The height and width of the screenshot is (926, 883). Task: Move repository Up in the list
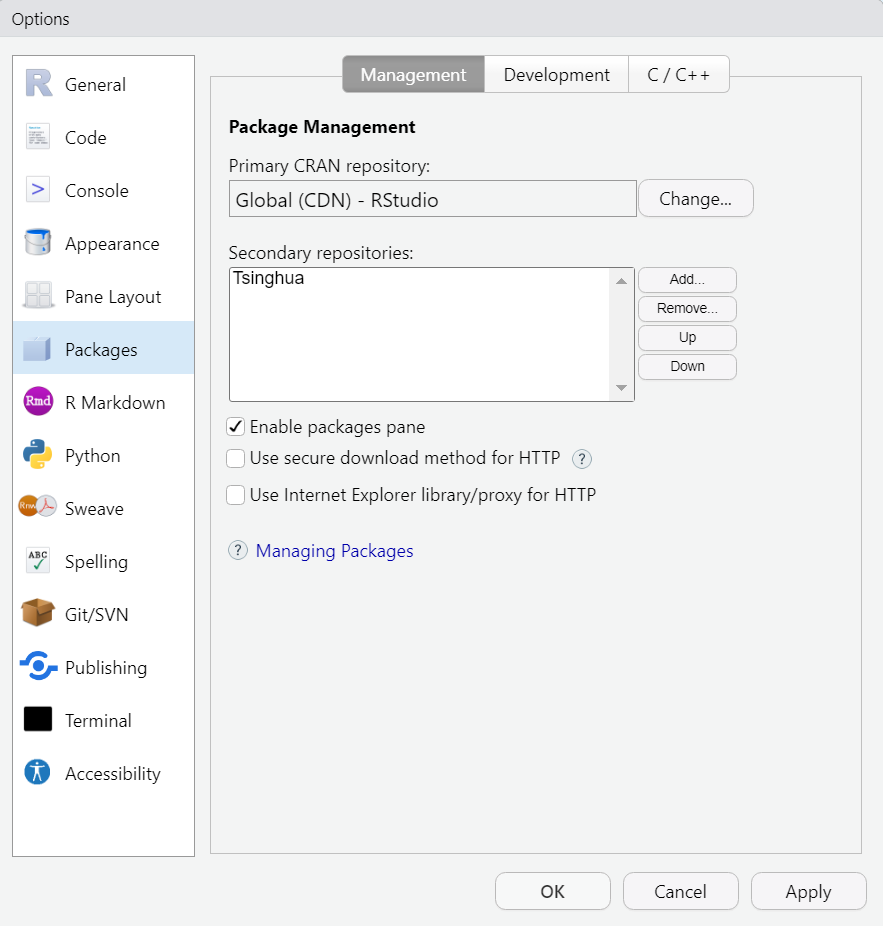pos(687,337)
